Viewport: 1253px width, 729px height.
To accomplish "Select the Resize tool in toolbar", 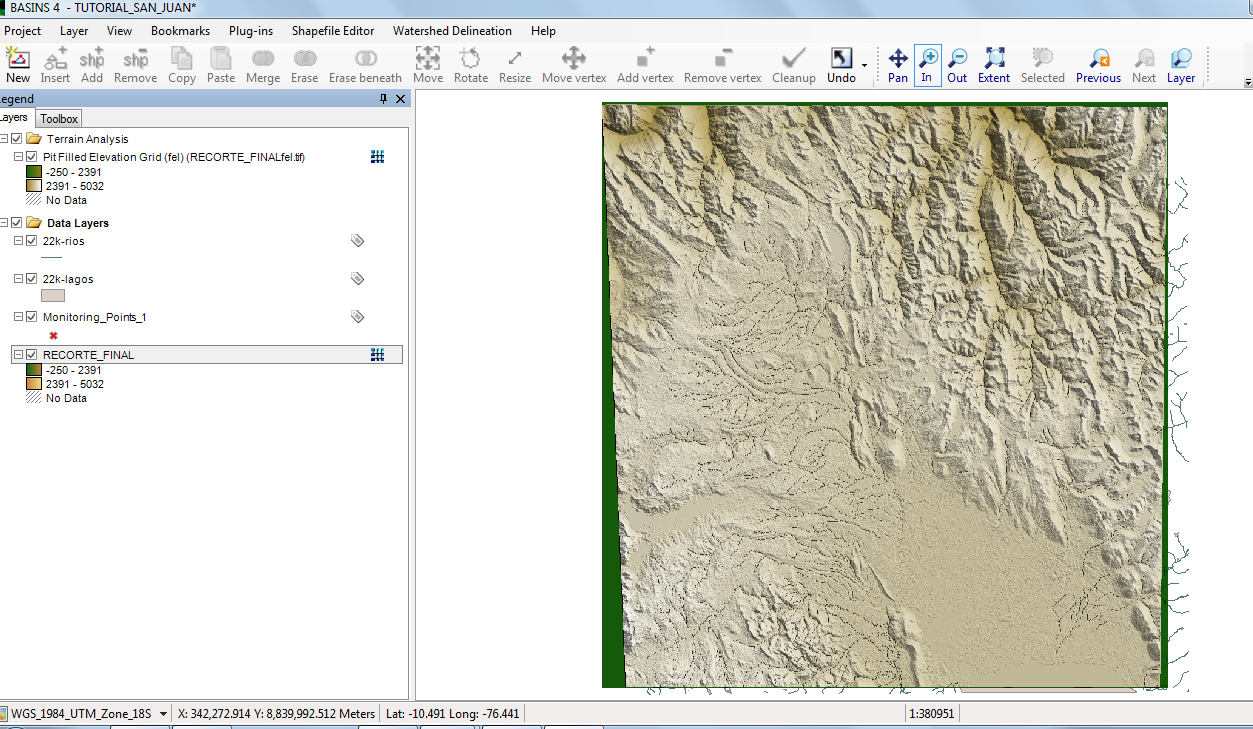I will (515, 58).
